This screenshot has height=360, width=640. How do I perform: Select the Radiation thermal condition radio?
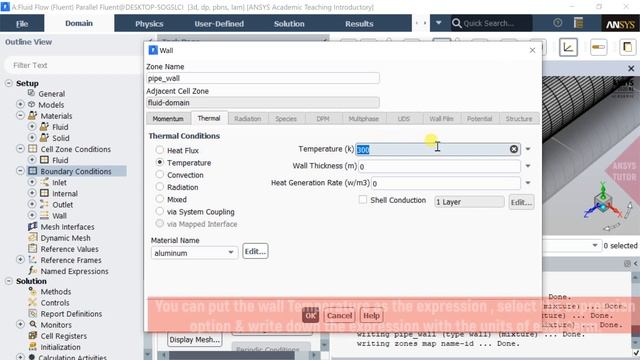click(160, 187)
